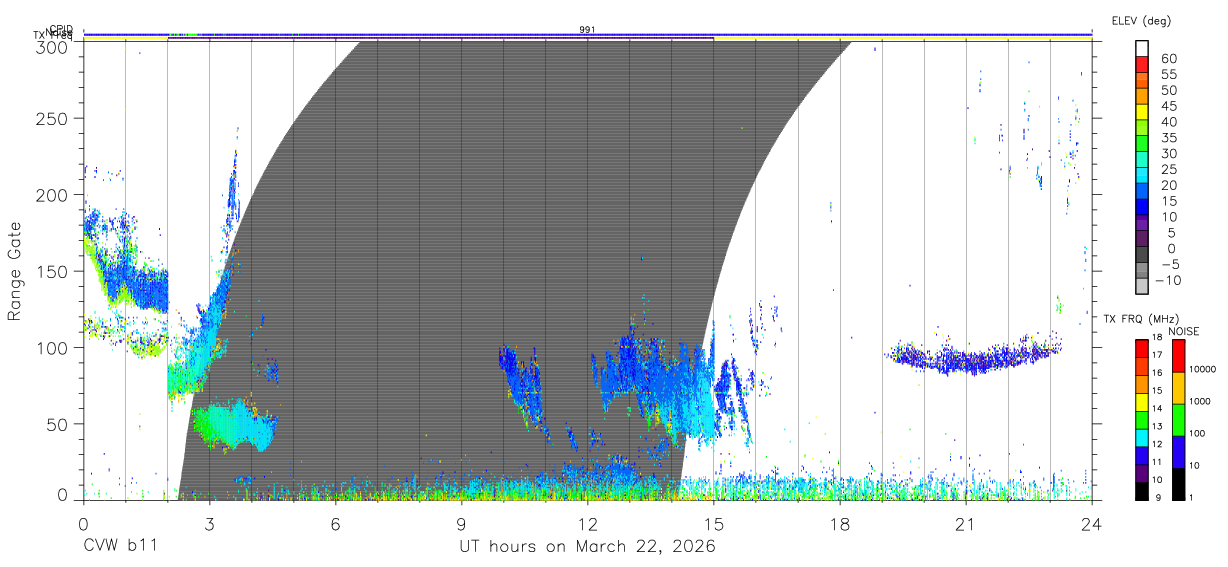Click the yellow 40–45 segment of the ELEV bar

click(x=1142, y=114)
